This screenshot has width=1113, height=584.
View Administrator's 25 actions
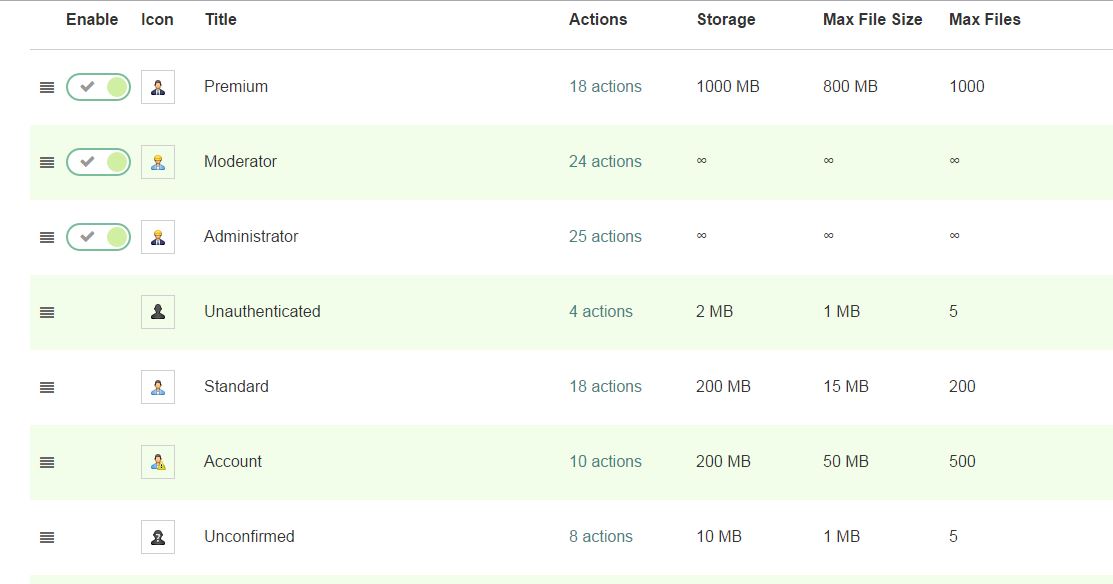(x=605, y=237)
